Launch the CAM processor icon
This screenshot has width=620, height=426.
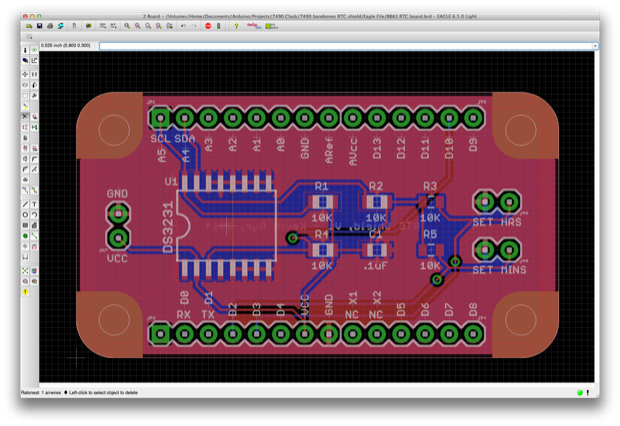click(x=60, y=26)
